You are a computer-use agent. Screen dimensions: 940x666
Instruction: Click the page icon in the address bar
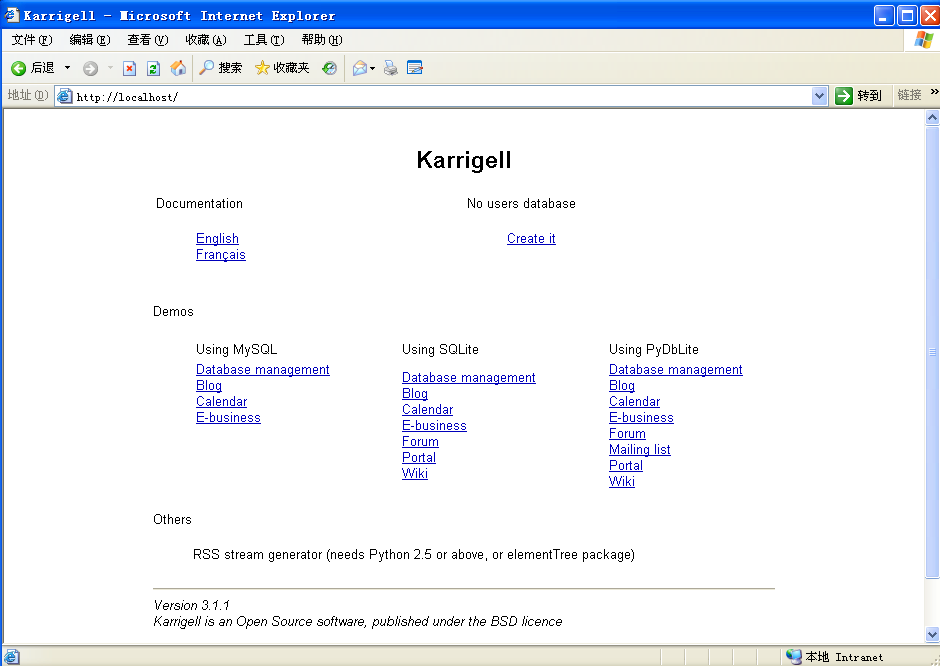coord(65,96)
